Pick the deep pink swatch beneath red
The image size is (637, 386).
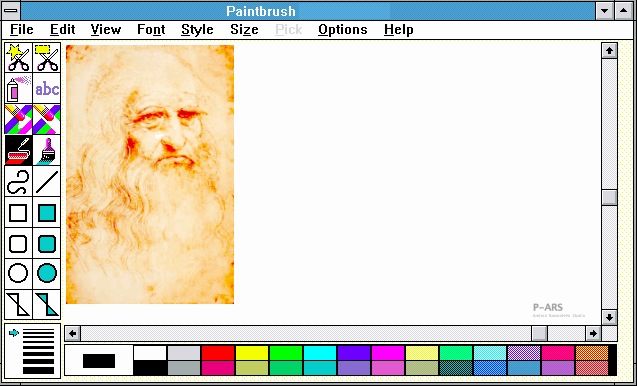[218, 368]
